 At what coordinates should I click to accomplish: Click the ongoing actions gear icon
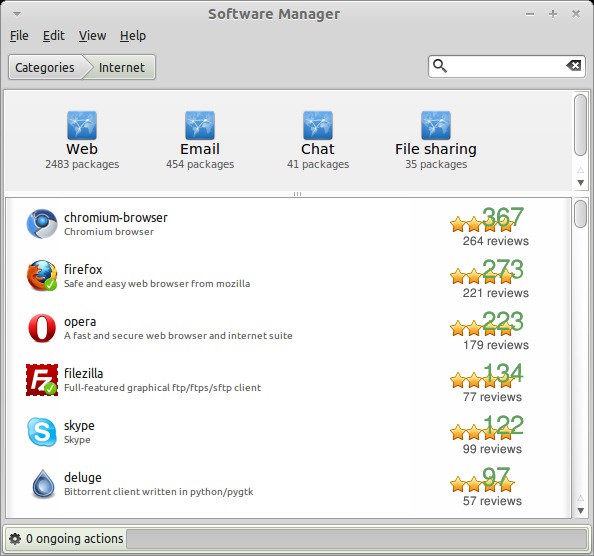(15, 539)
